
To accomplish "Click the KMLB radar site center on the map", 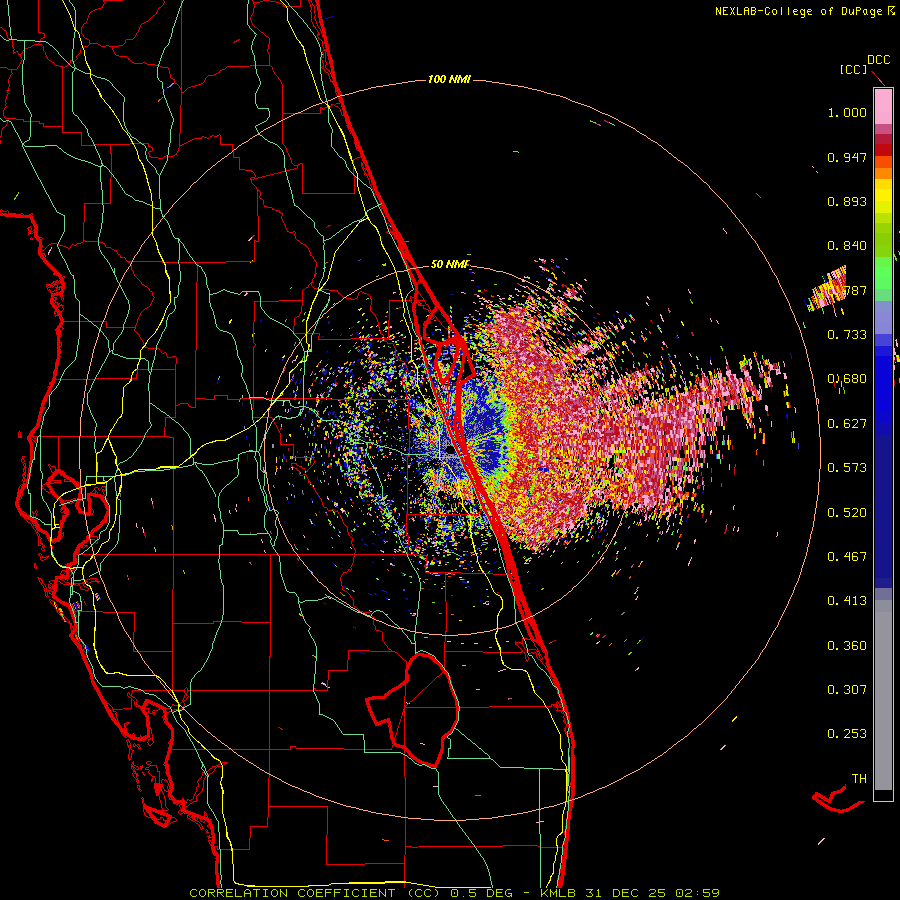I will (451, 451).
